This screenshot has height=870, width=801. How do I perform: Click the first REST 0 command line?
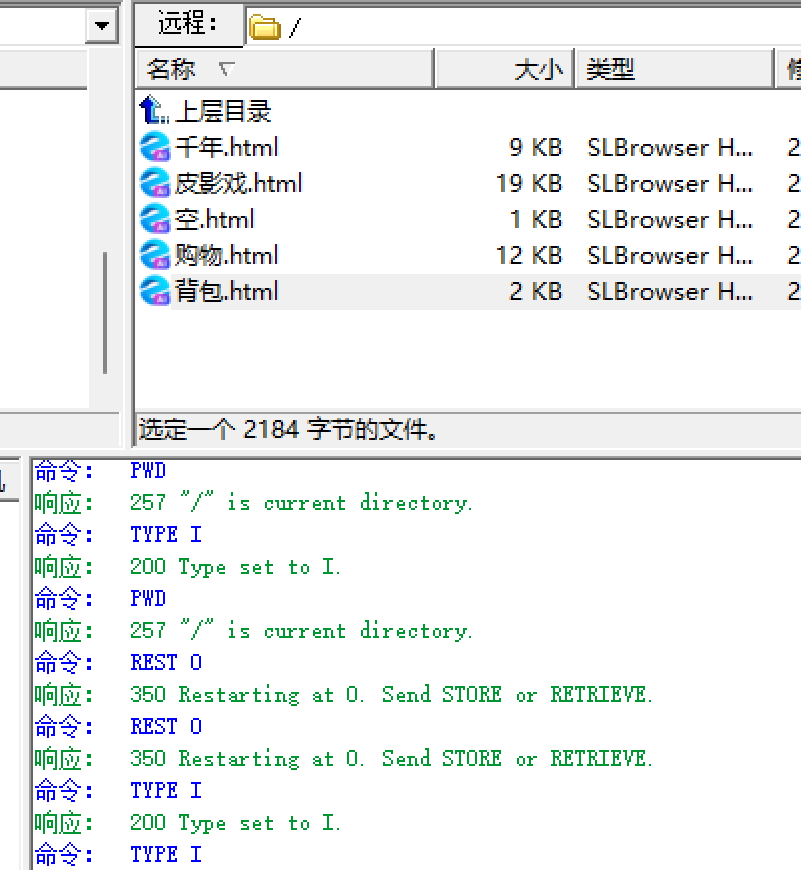(166, 662)
